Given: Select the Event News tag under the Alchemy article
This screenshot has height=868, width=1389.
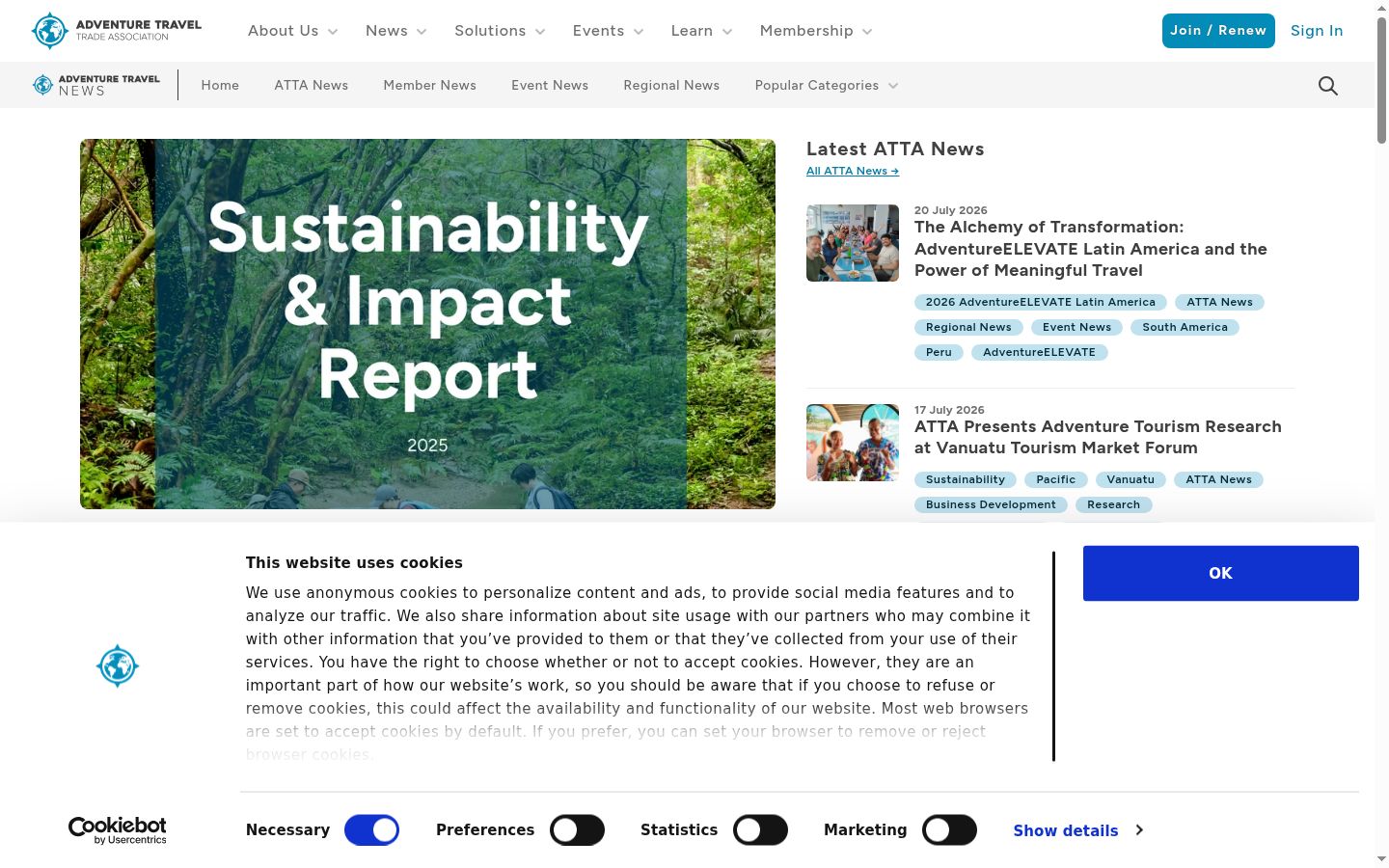Looking at the screenshot, I should coord(1076,327).
